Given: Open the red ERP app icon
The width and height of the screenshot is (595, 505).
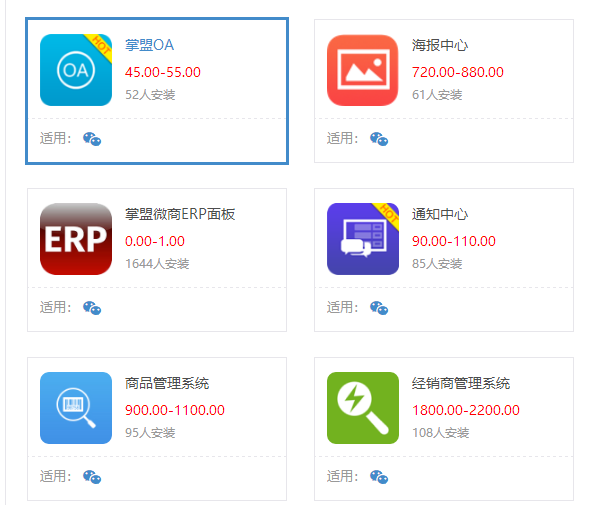Looking at the screenshot, I should click(76, 239).
